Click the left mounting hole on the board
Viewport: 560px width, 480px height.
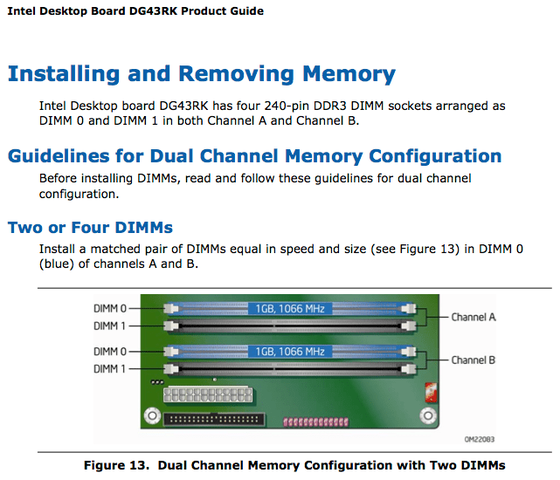pos(152,416)
